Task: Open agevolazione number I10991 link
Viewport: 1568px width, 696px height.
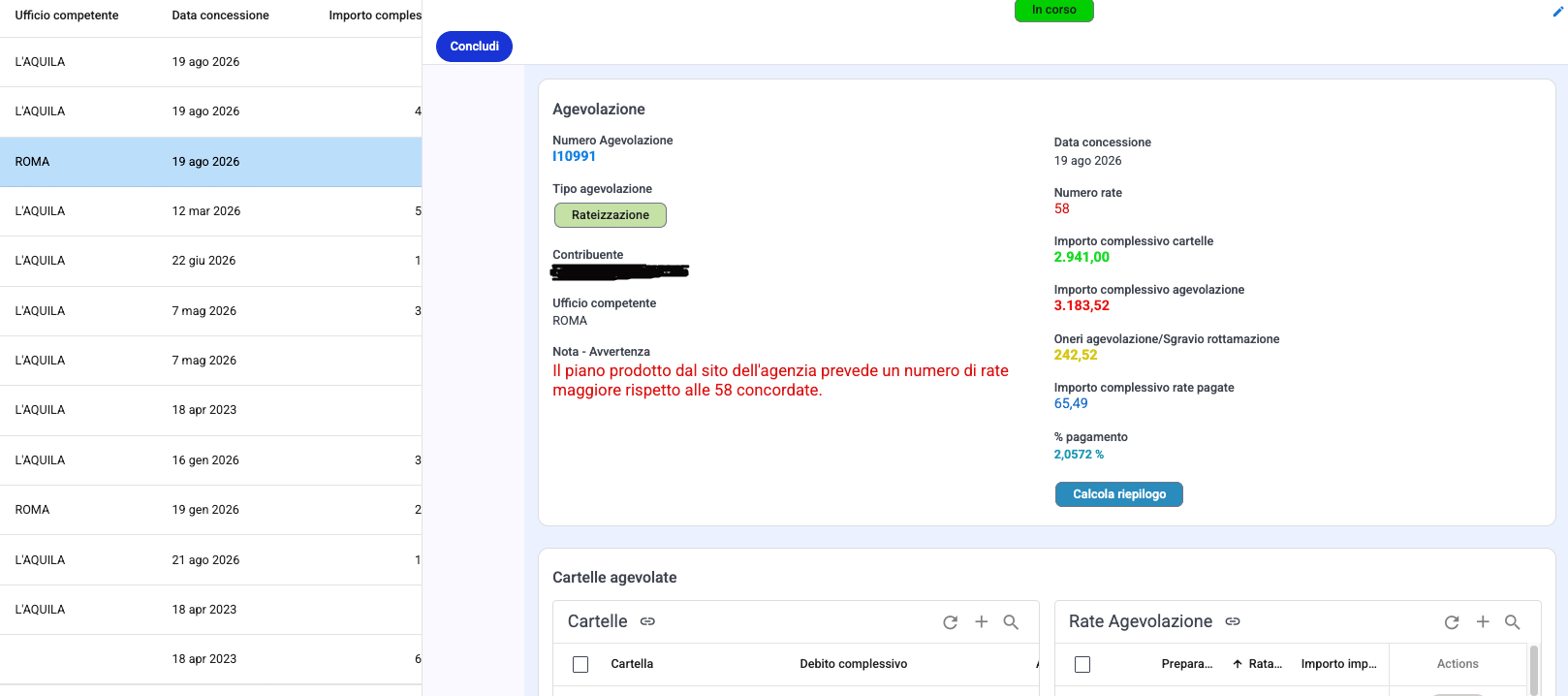Action: [x=574, y=156]
